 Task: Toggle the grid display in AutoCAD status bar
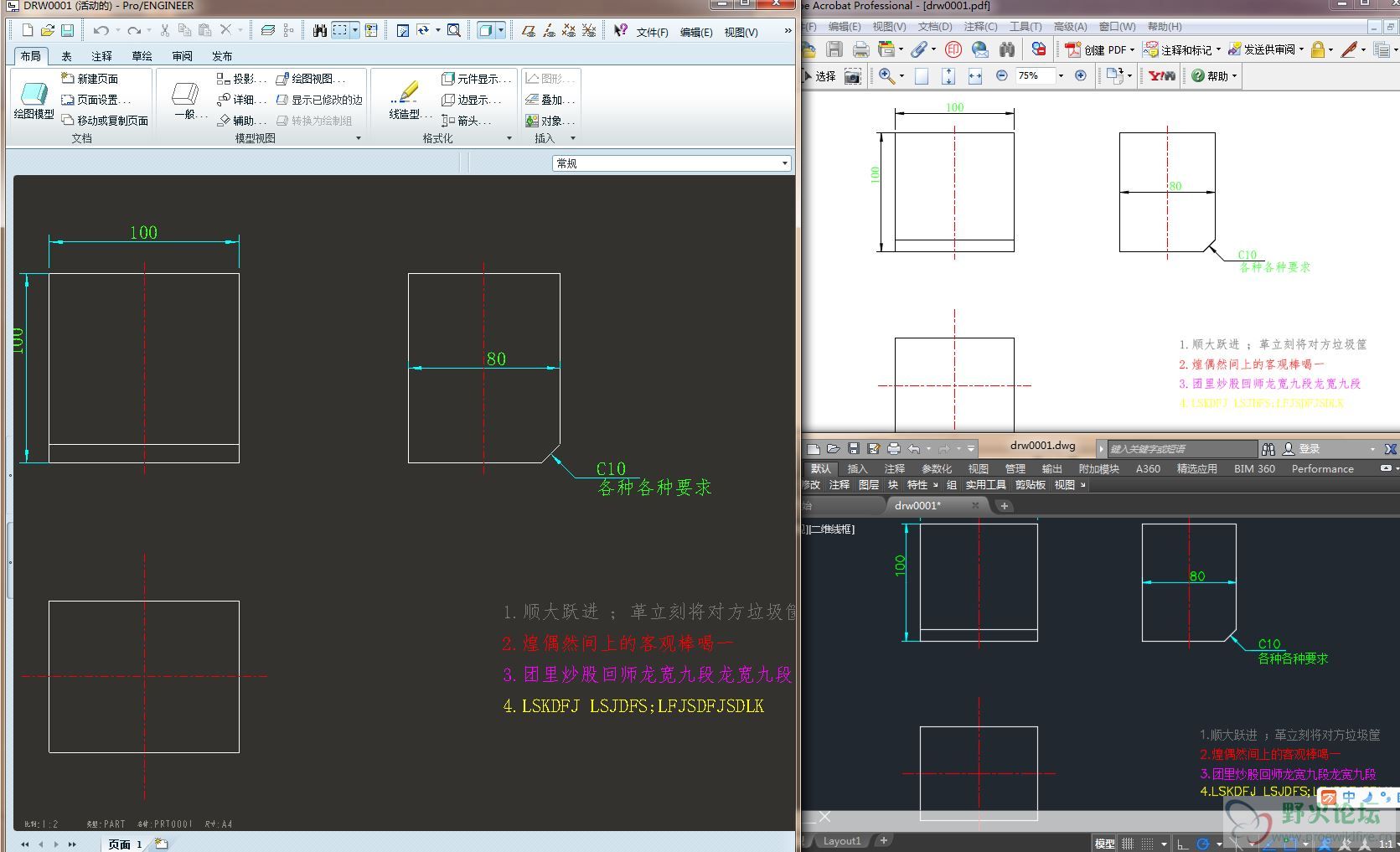coord(1128,844)
